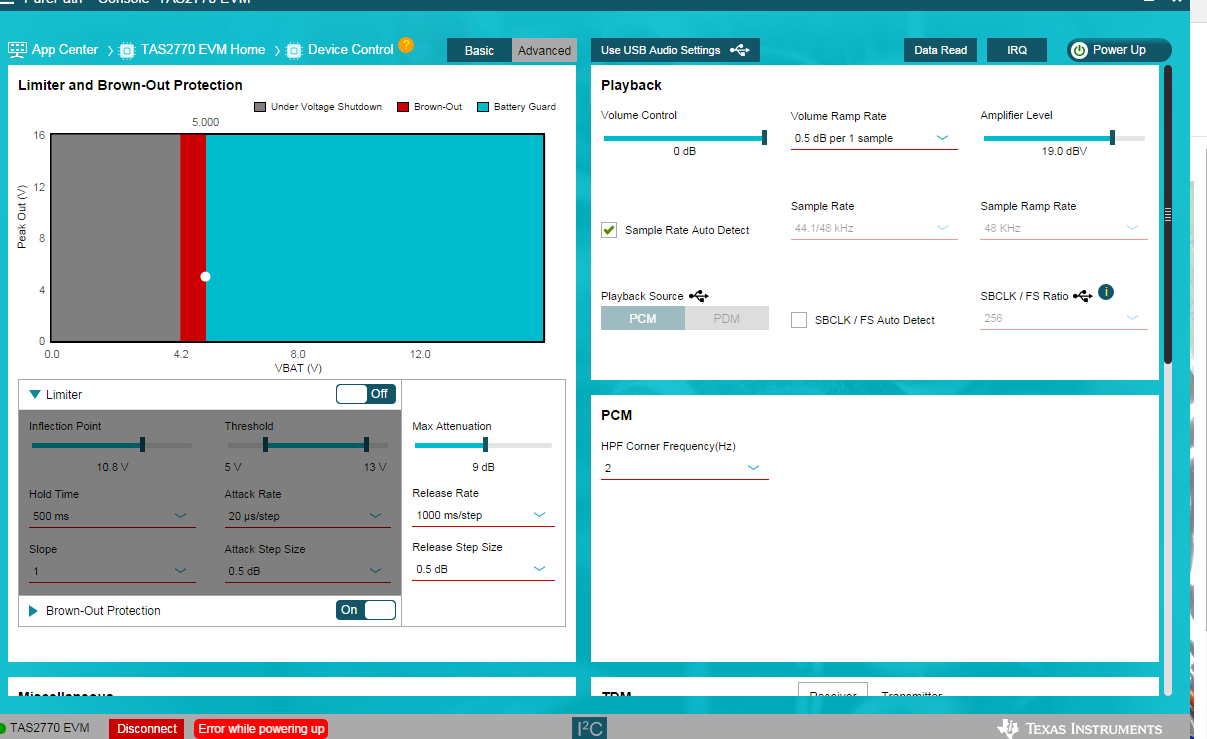1207x739 pixels.
Task: Open the IRQ button
Action: pyautogui.click(x=1017, y=50)
